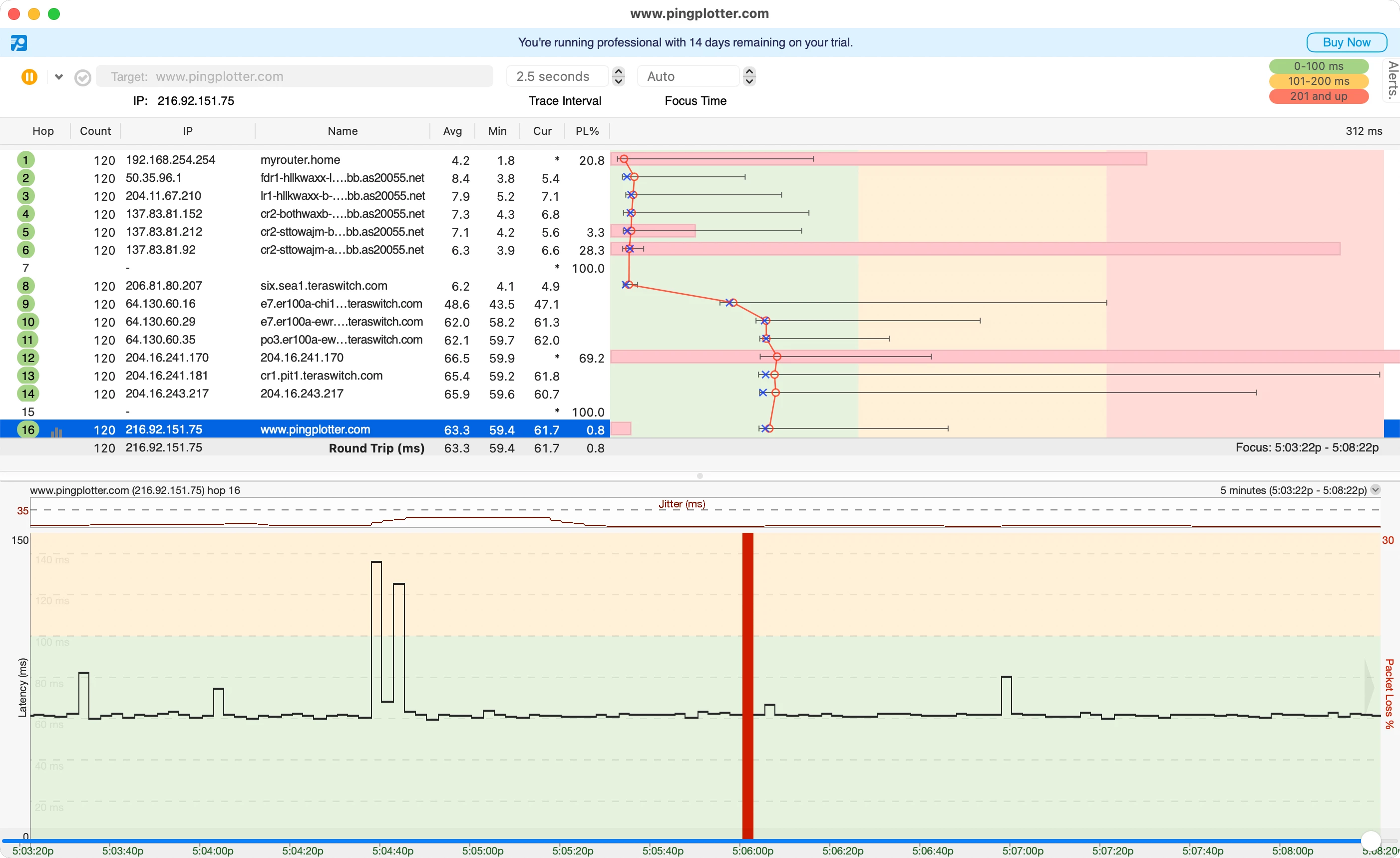Click the 101-200 ms yellow legend swatch
The image size is (1400, 858).
coord(1318,81)
